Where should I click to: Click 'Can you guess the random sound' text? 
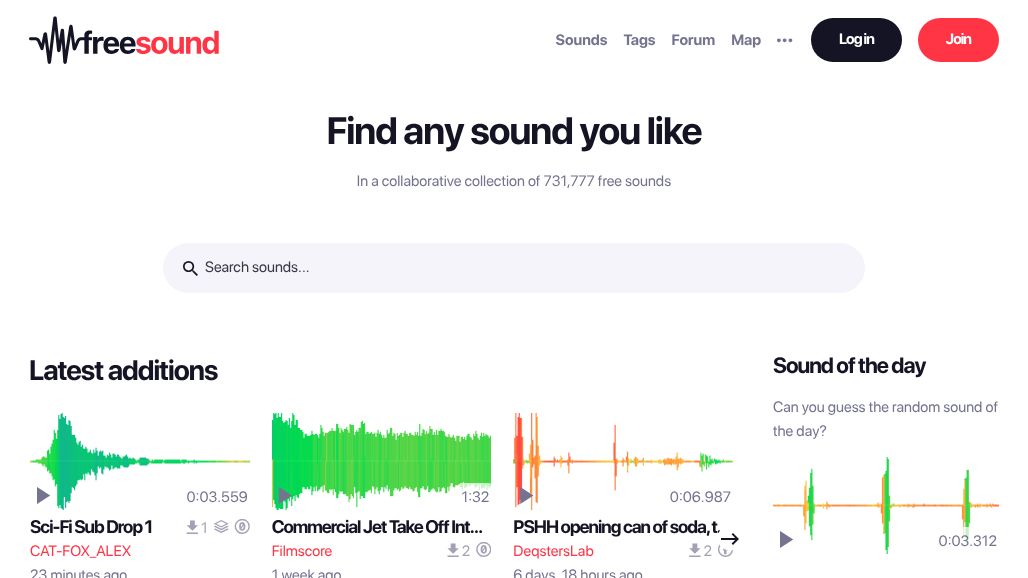tap(885, 419)
